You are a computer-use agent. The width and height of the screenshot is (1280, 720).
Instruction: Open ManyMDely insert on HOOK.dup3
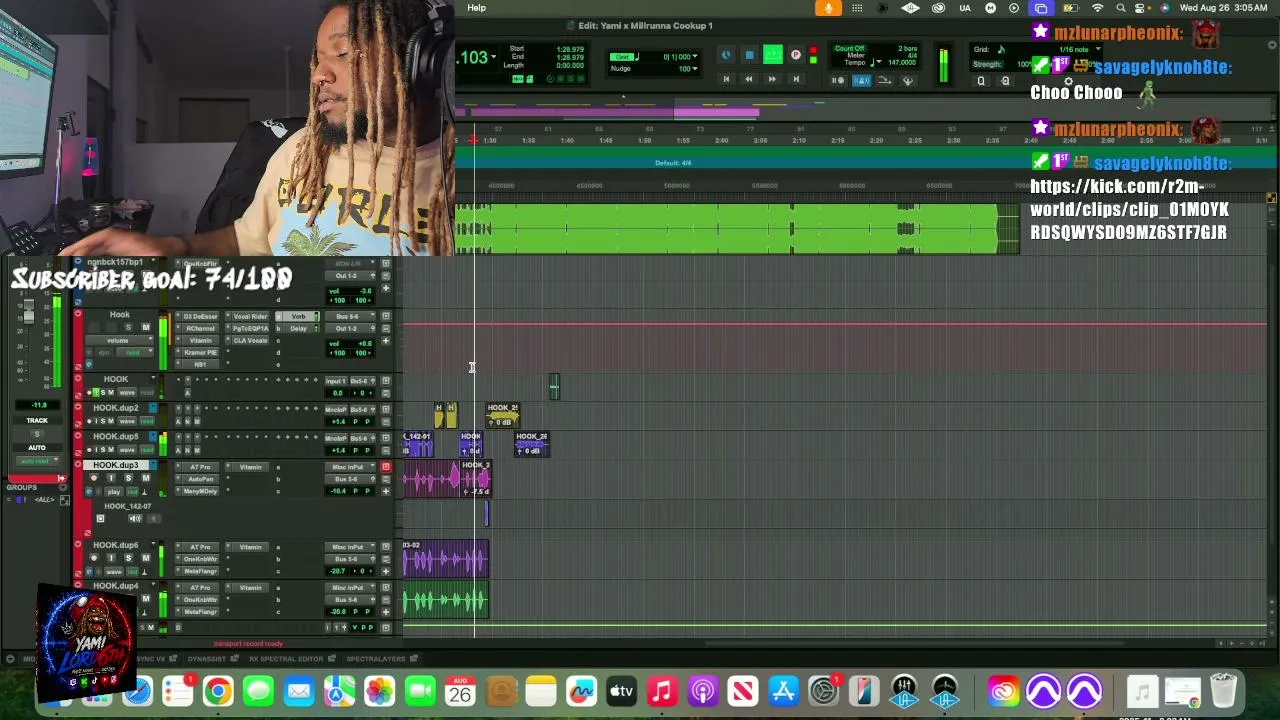[x=201, y=491]
